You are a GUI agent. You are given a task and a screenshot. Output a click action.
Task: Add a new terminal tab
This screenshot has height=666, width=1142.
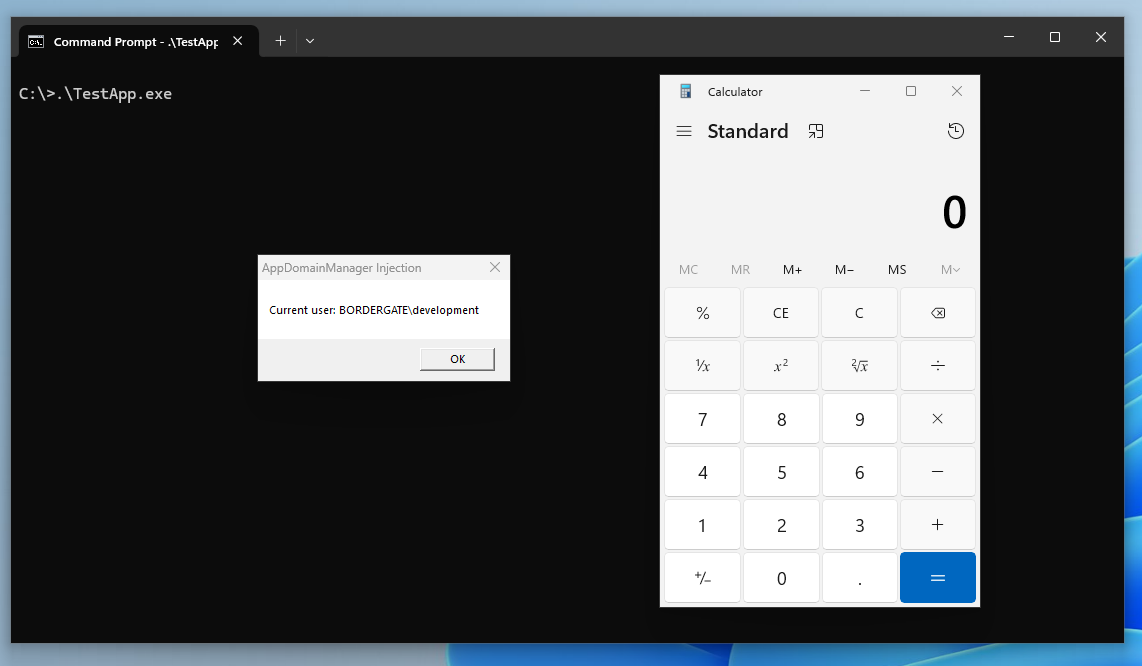(280, 41)
